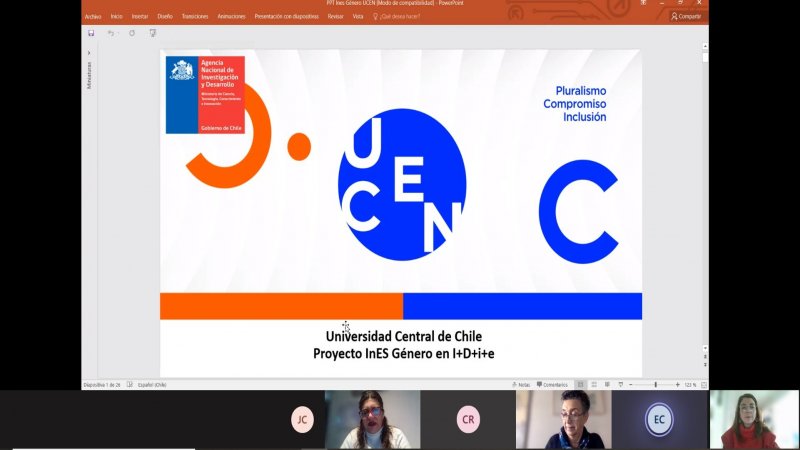800x450 pixels.
Task: Redo using the repeat arrow icon
Action: (132, 33)
